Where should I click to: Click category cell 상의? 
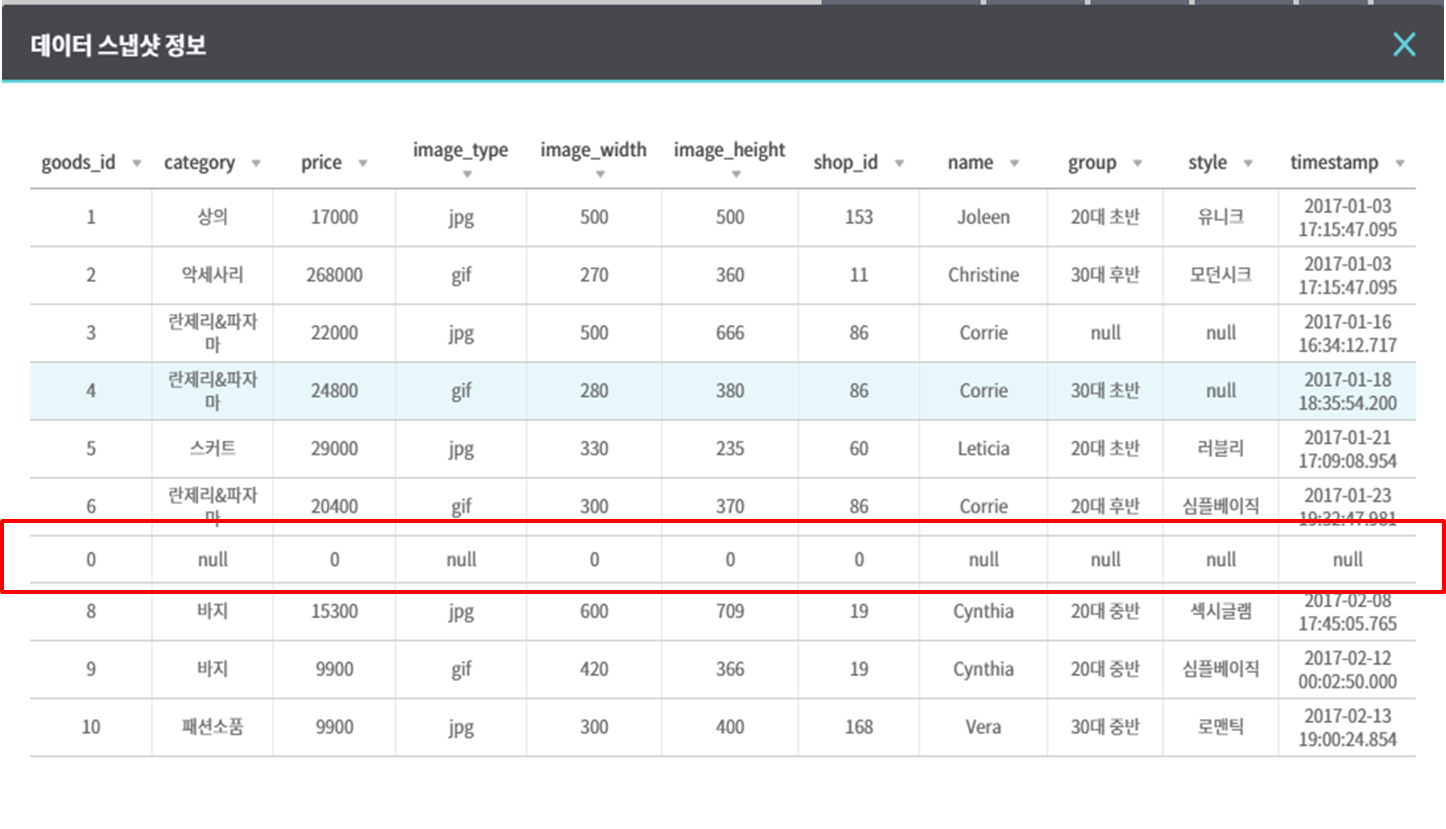(x=212, y=217)
